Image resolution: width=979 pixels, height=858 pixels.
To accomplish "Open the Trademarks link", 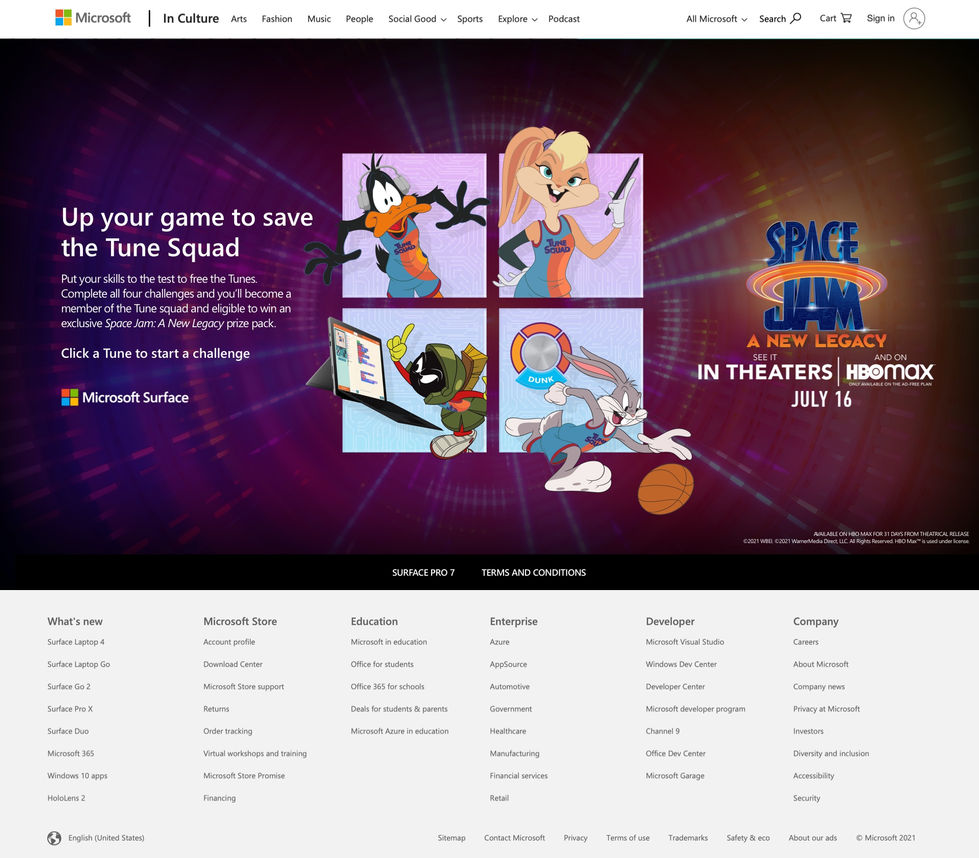I will (x=688, y=838).
